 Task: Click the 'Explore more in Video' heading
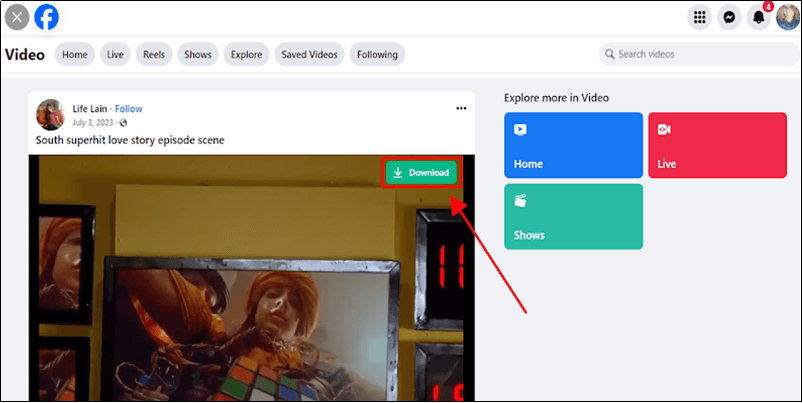pyautogui.click(x=557, y=98)
